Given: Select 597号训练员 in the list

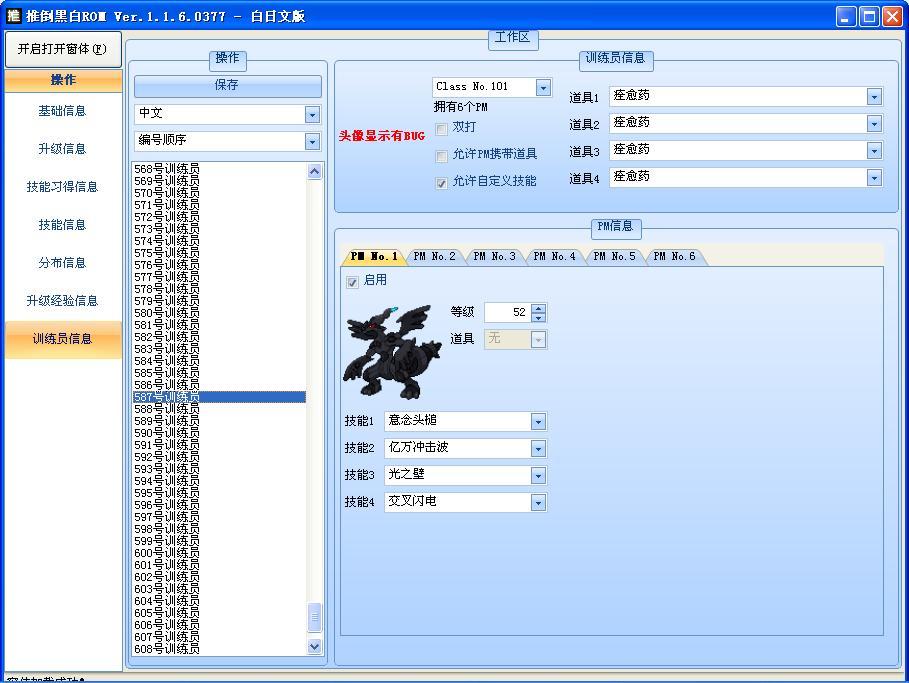Looking at the screenshot, I should pos(220,517).
